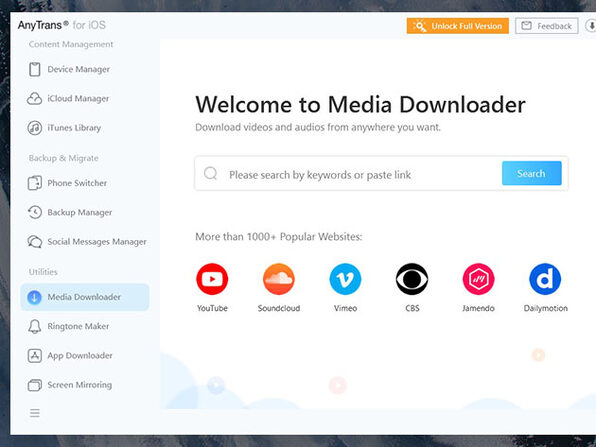
Task: Click the Vimeo text label
Action: (345, 308)
